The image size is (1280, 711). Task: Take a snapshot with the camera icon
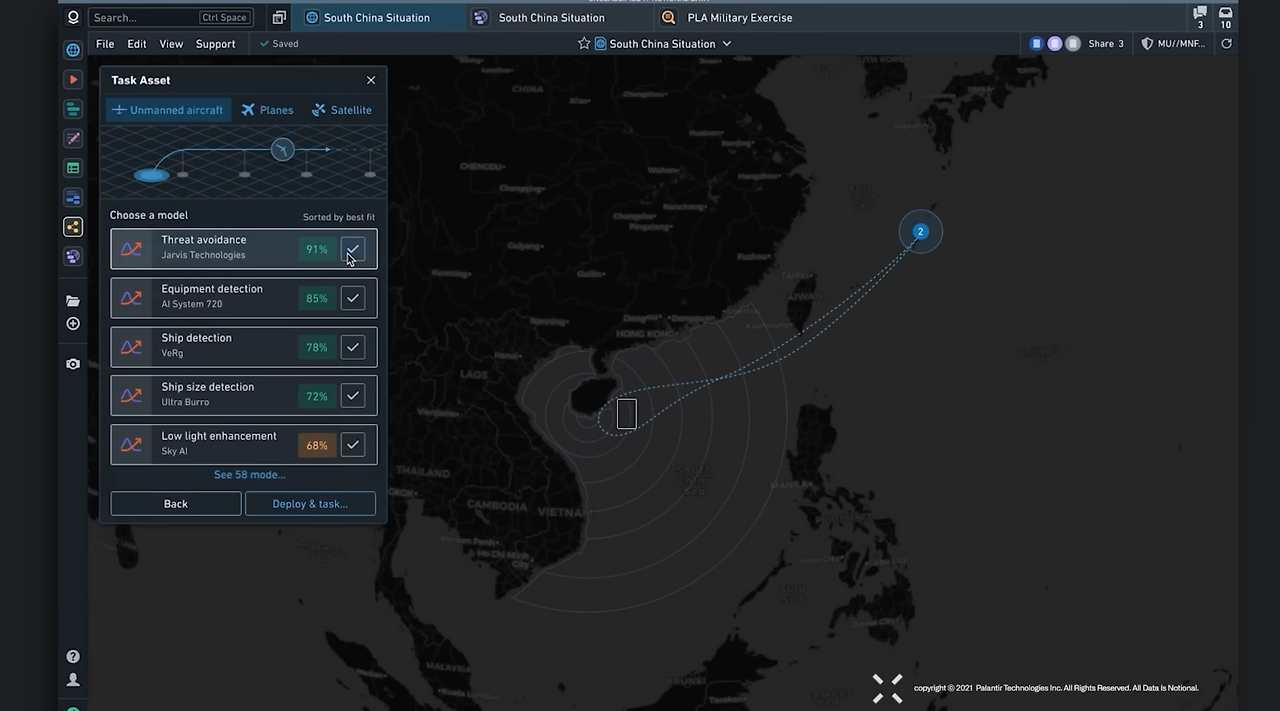[x=73, y=364]
